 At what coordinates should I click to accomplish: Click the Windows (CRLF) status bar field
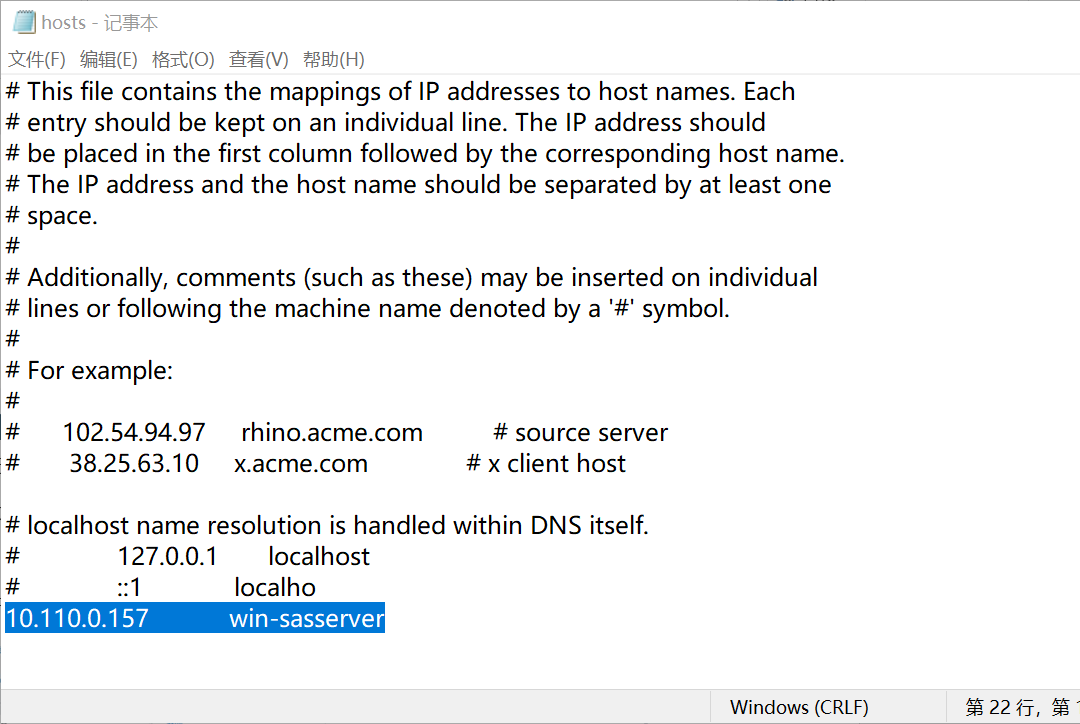pyautogui.click(x=799, y=707)
